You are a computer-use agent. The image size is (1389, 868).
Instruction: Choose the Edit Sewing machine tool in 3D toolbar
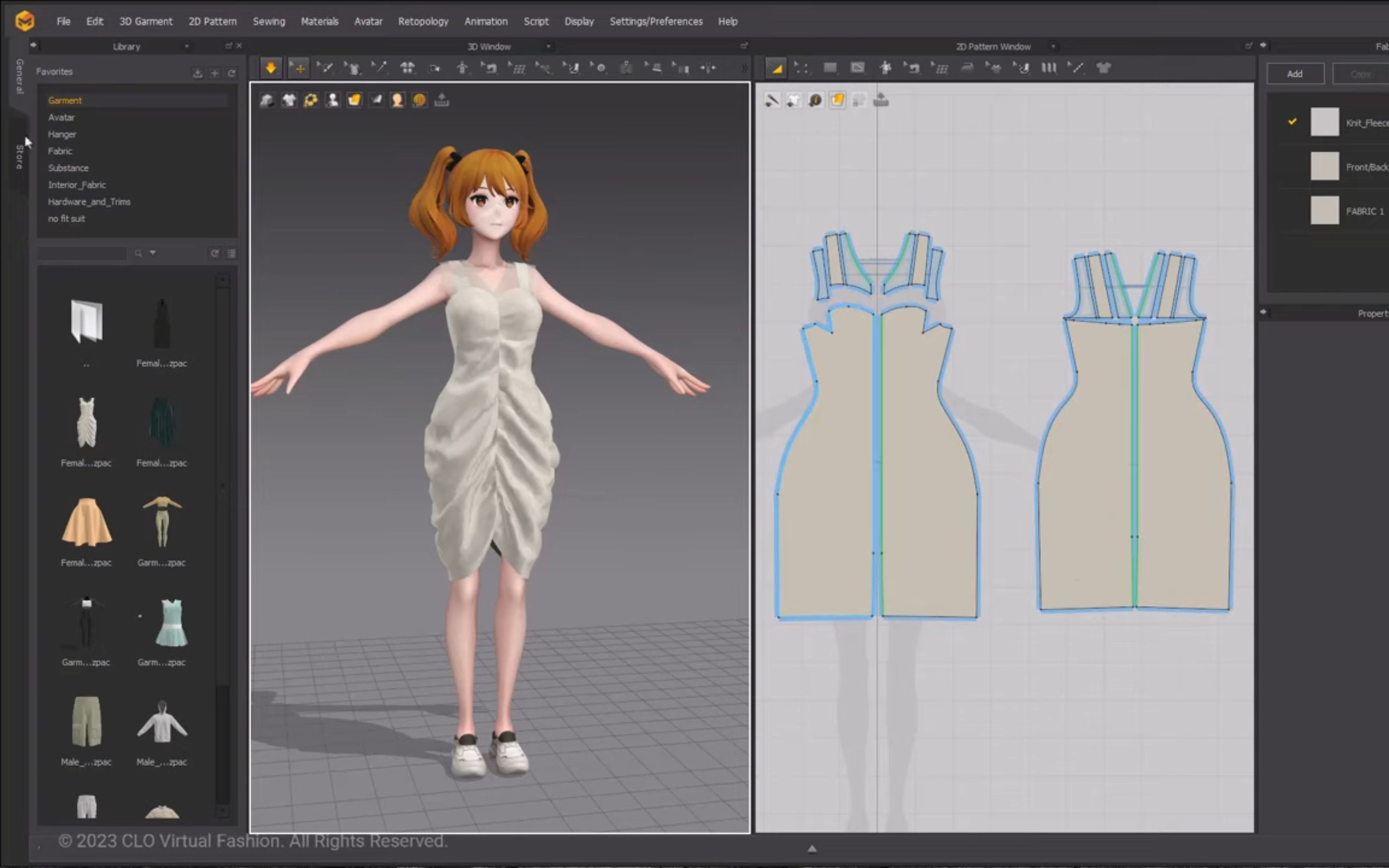490,68
